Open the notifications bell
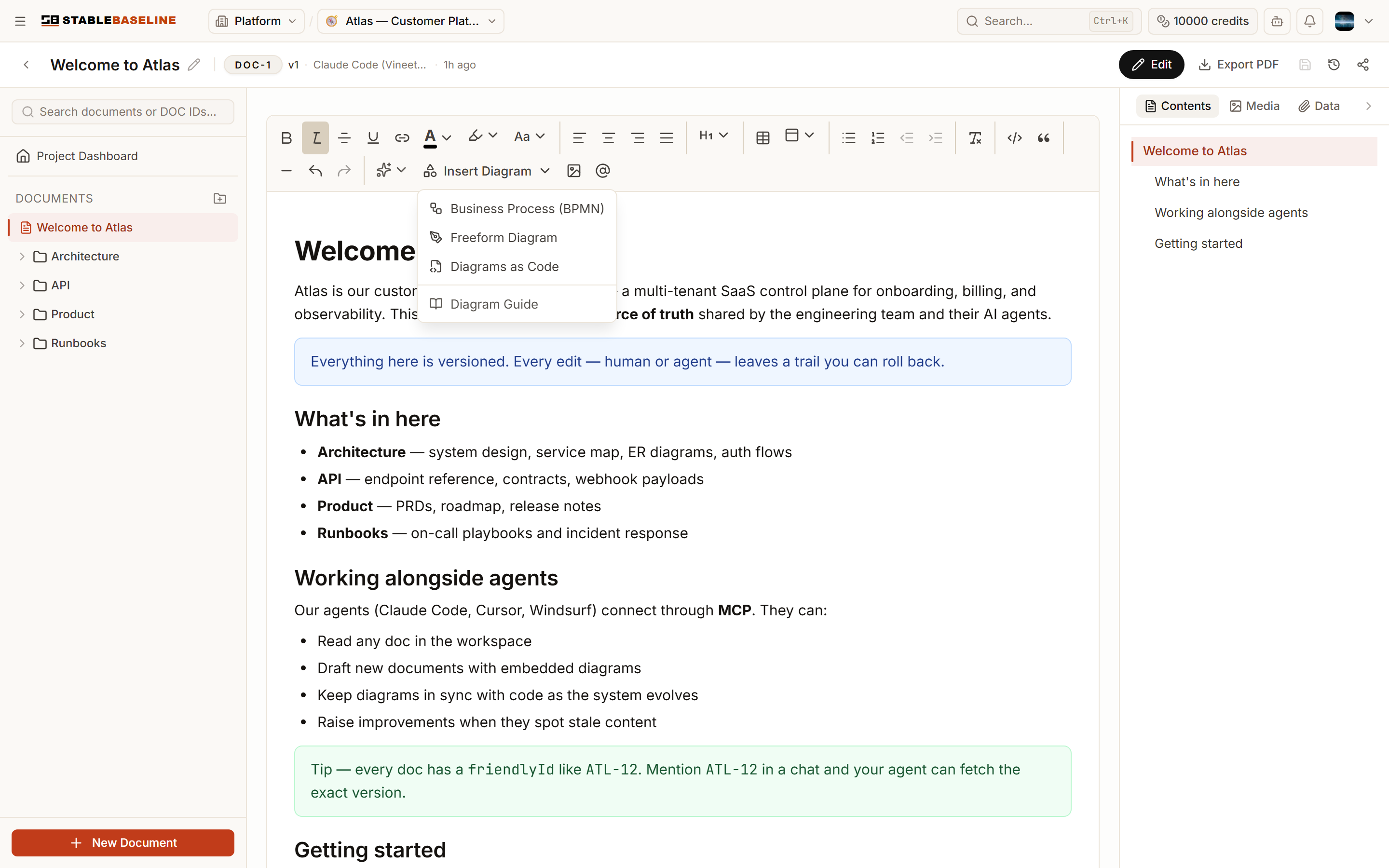This screenshot has width=1389, height=868. tap(1310, 21)
